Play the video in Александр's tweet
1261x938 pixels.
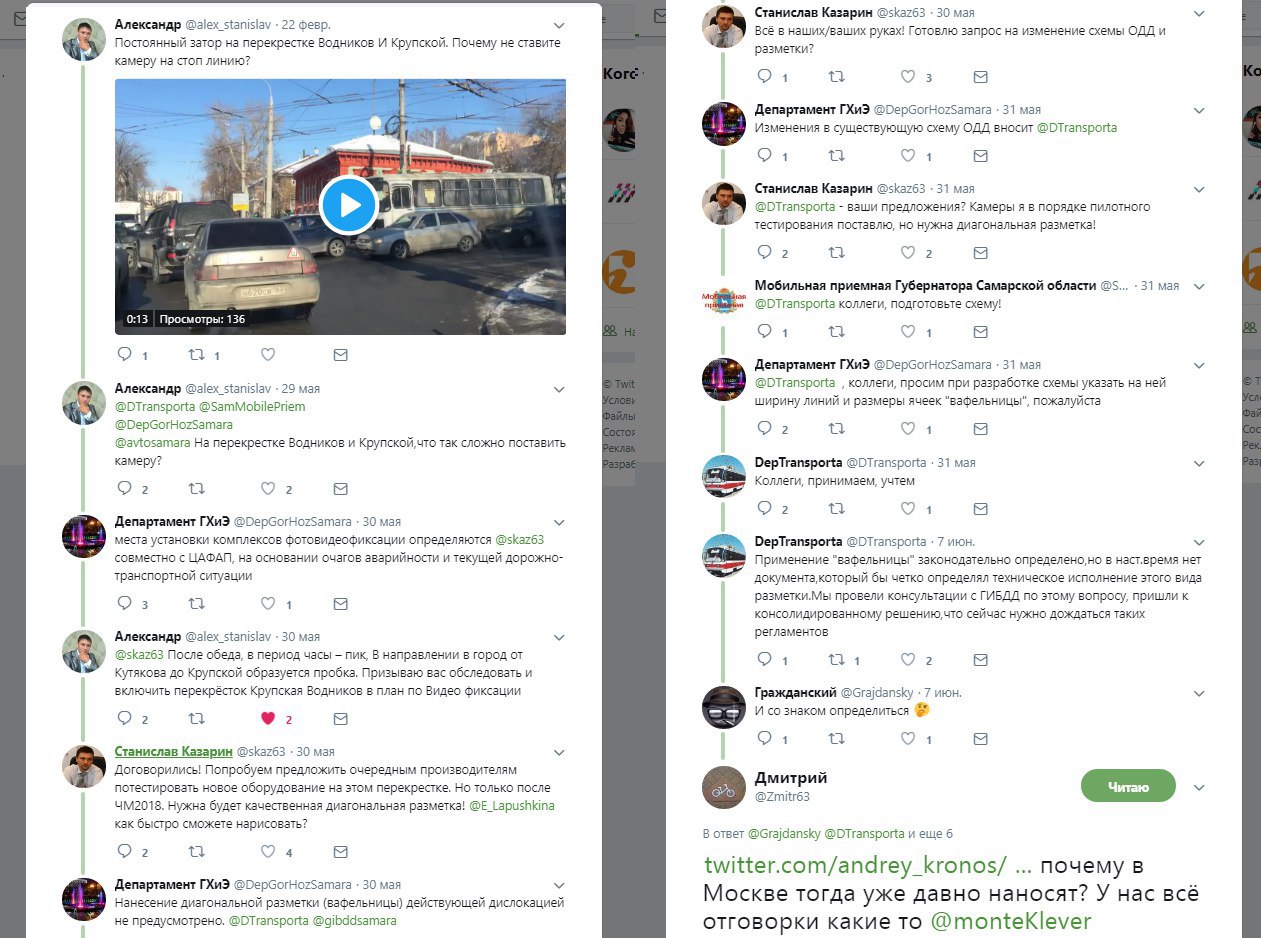[x=348, y=205]
